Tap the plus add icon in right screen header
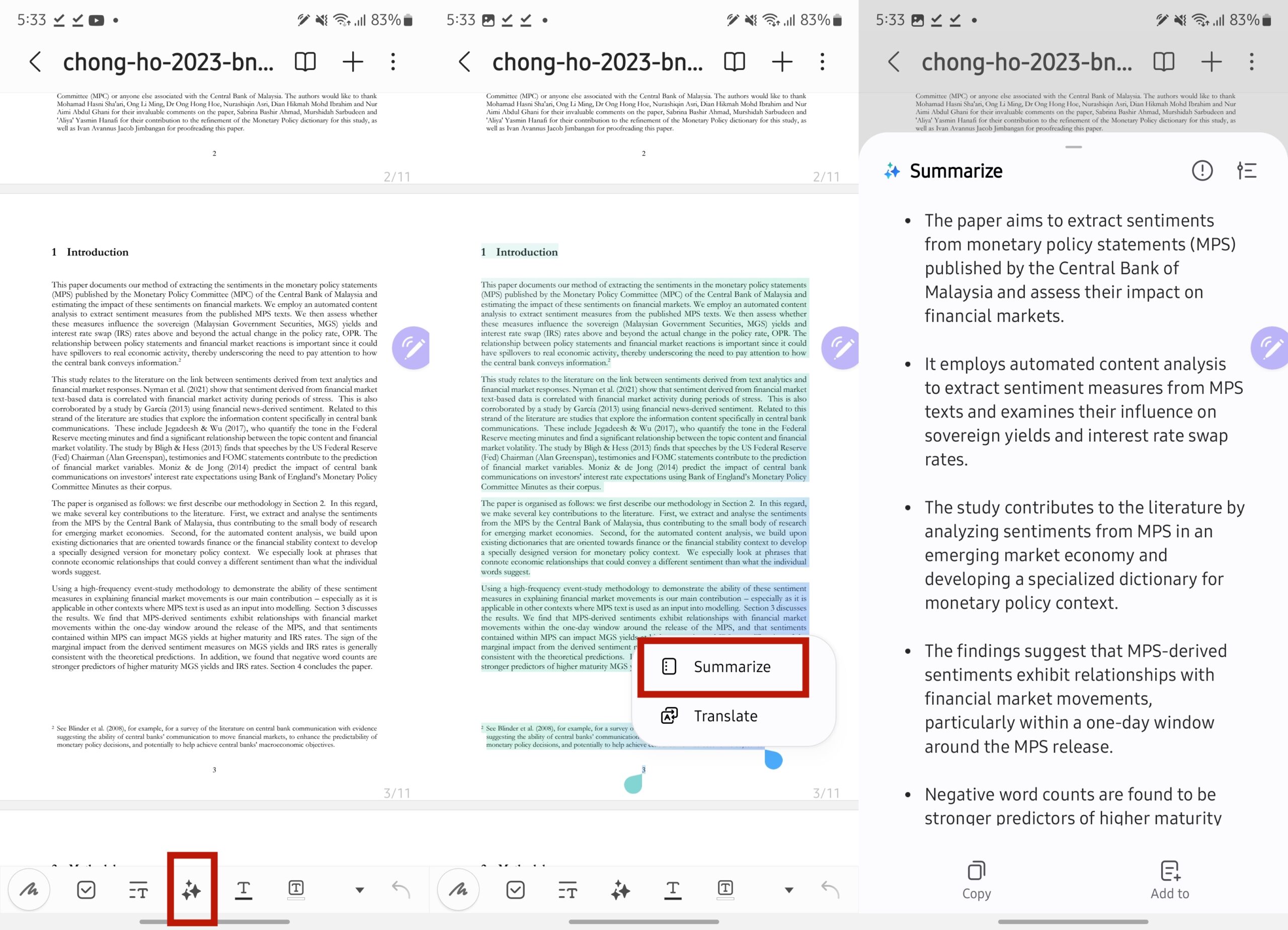Viewport: 1288px width, 930px height. 1212,61
